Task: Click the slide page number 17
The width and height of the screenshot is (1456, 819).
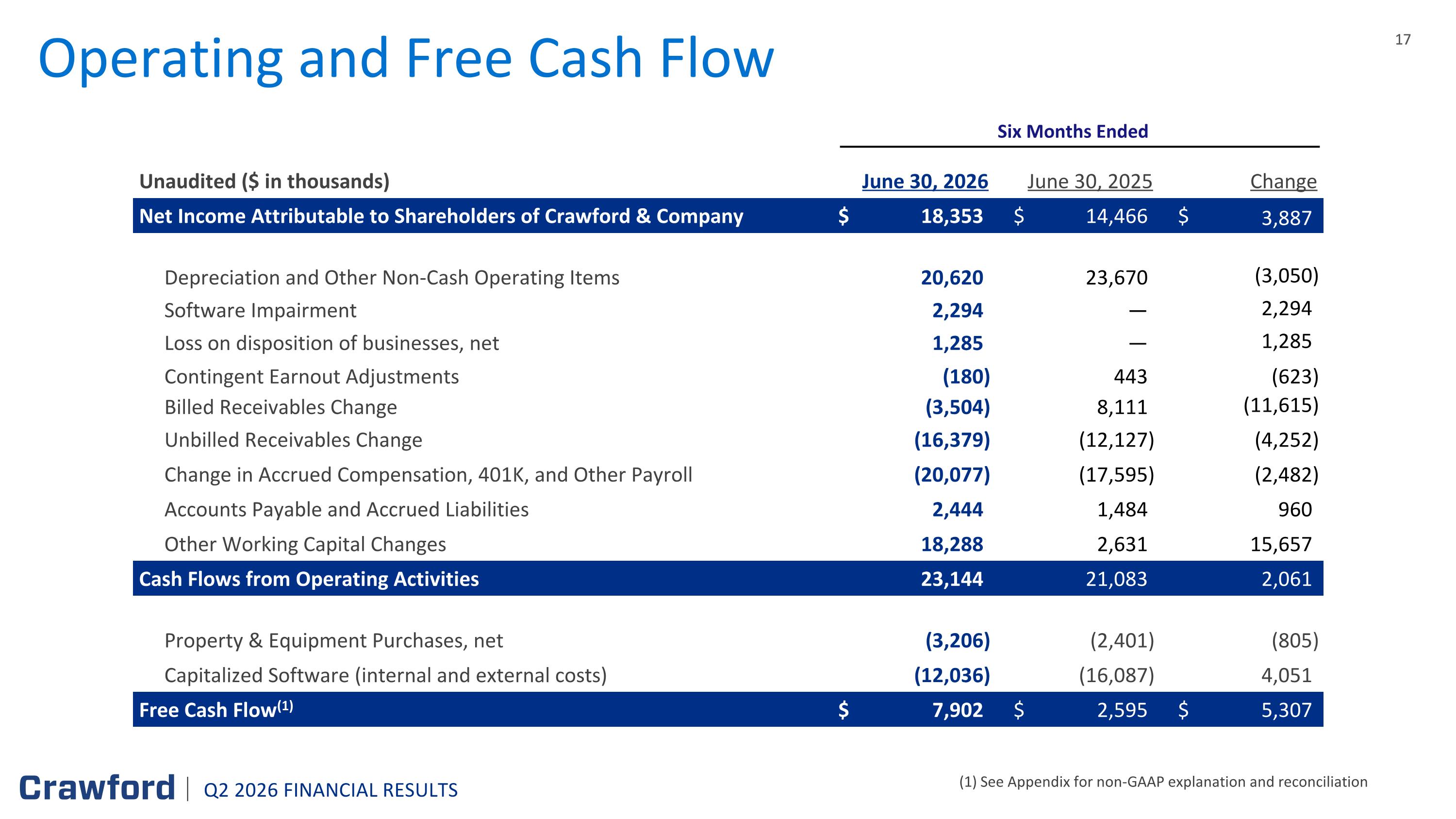Action: click(x=1402, y=39)
